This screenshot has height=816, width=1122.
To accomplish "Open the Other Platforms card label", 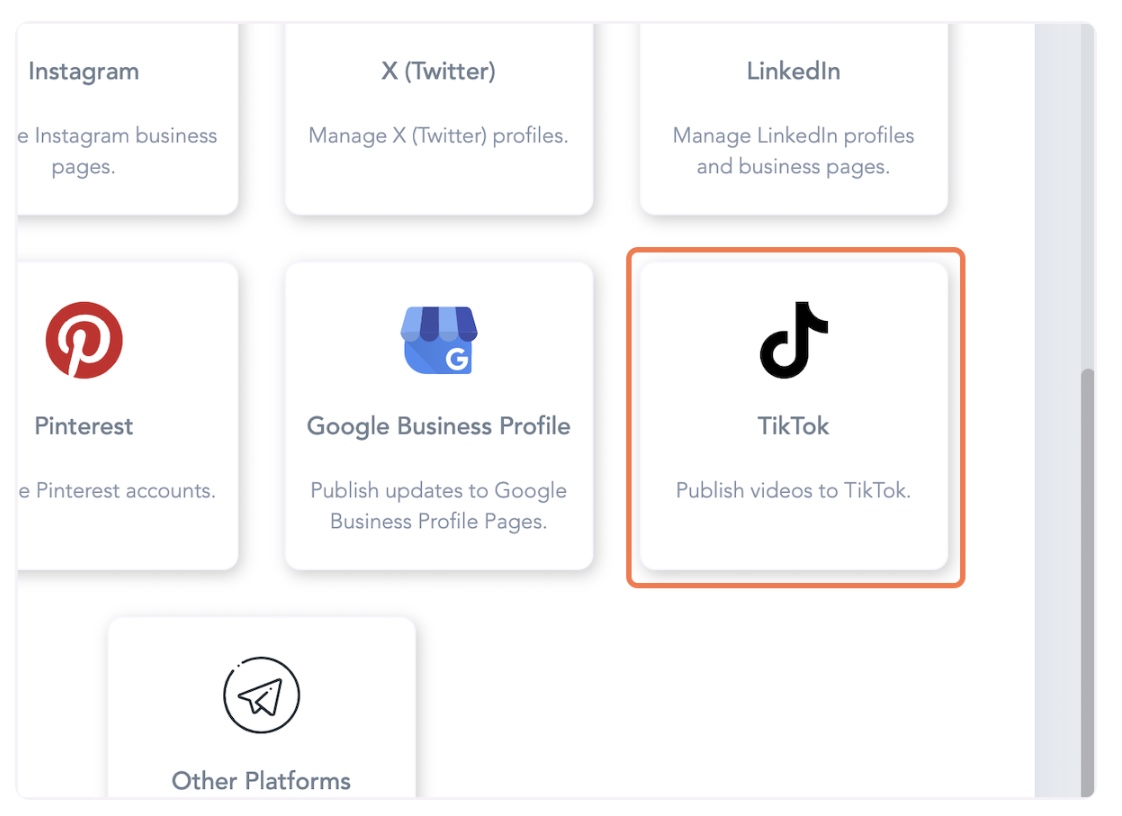I will pos(261,781).
